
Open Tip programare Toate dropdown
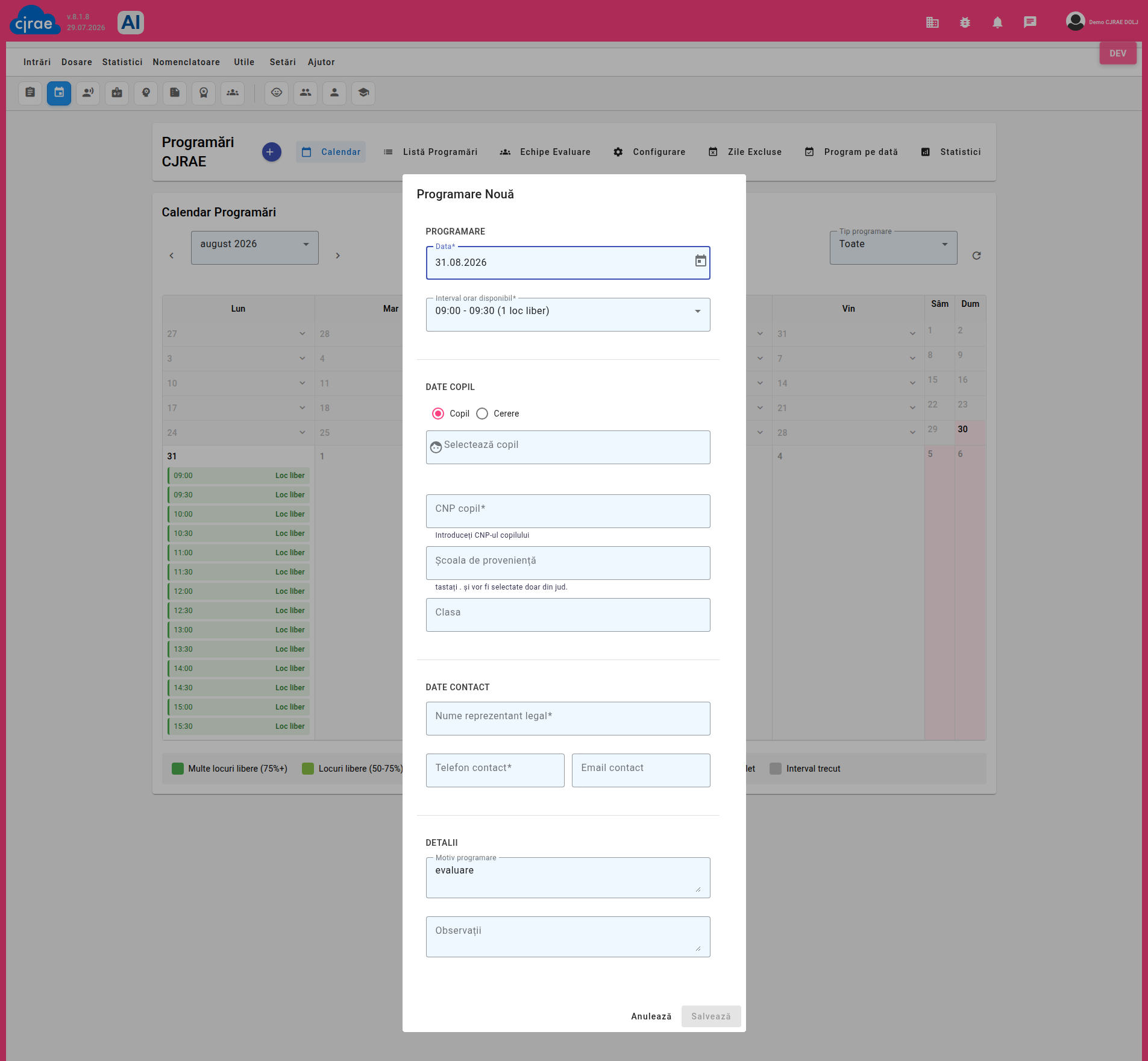pyautogui.click(x=893, y=248)
